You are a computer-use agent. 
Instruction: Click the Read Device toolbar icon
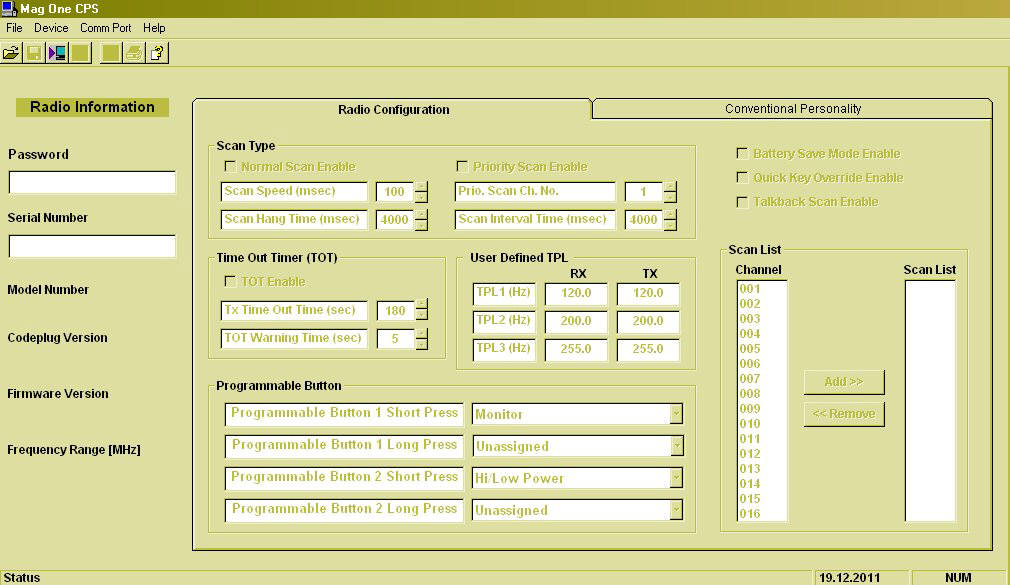coord(57,53)
